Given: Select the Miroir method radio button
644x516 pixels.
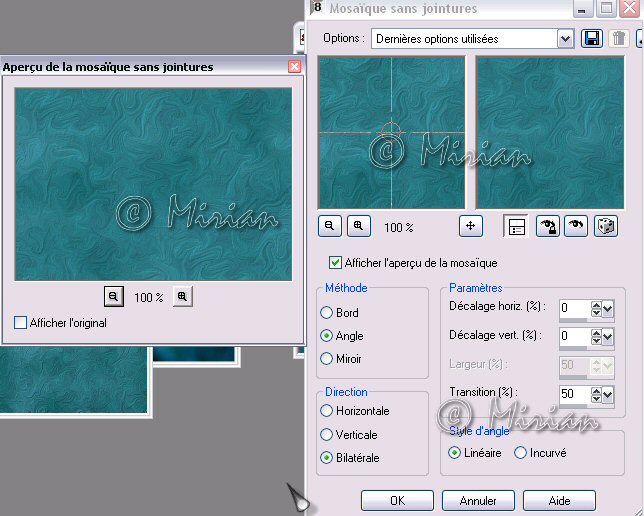Looking at the screenshot, I should point(327,359).
